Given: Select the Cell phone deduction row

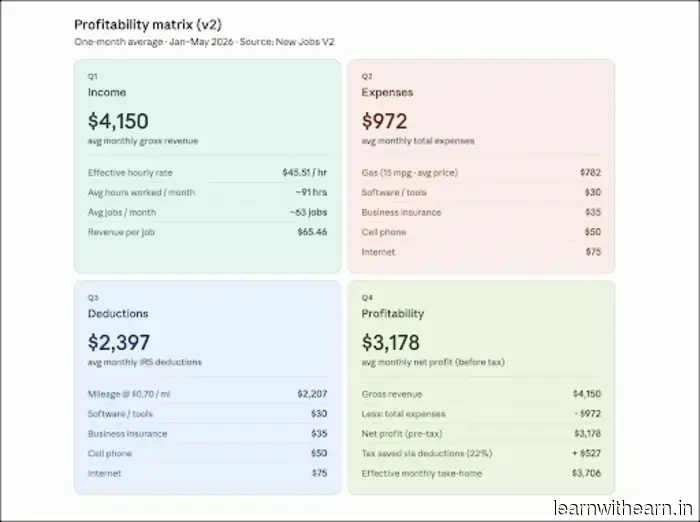Looking at the screenshot, I should (207, 453).
